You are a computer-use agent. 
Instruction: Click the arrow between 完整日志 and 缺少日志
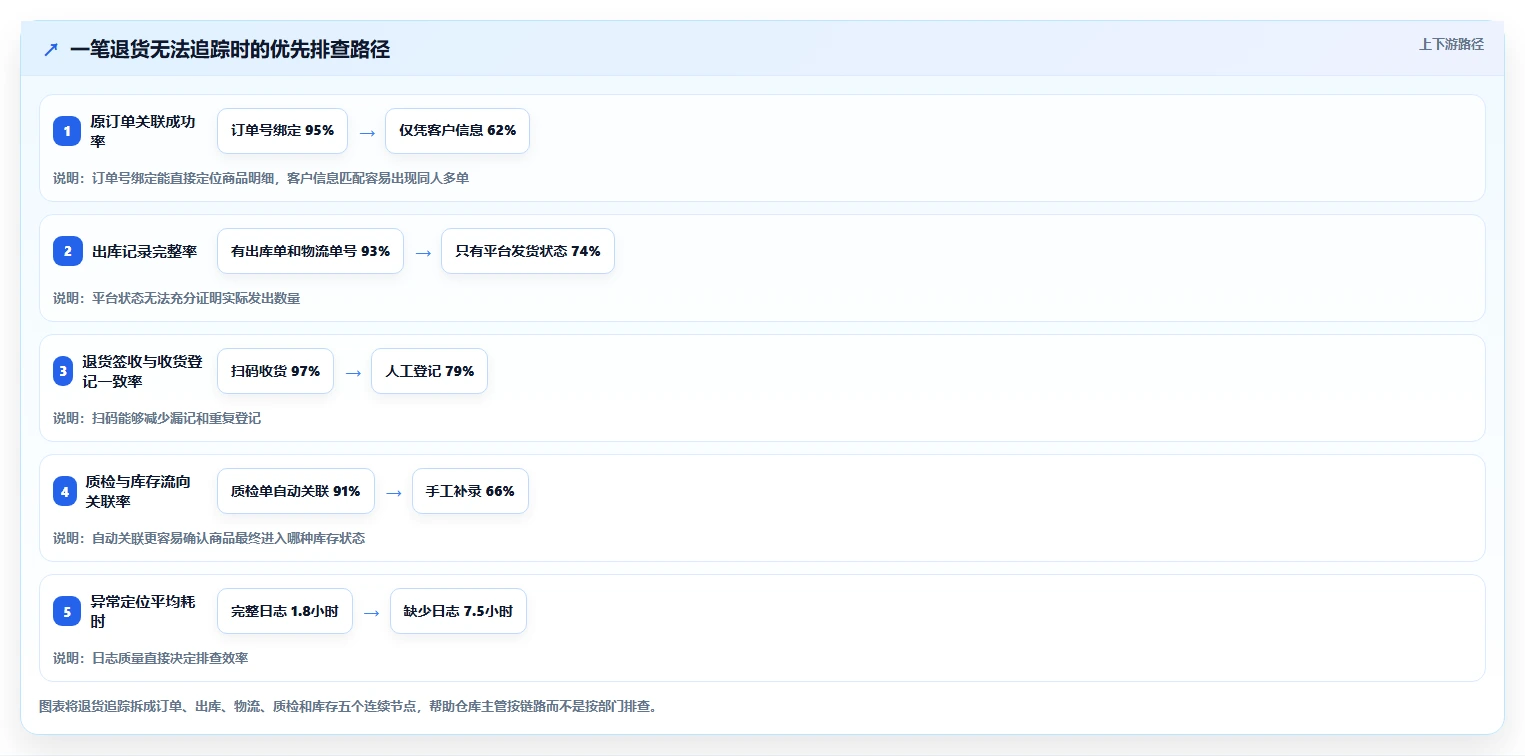pyautogui.click(x=372, y=612)
